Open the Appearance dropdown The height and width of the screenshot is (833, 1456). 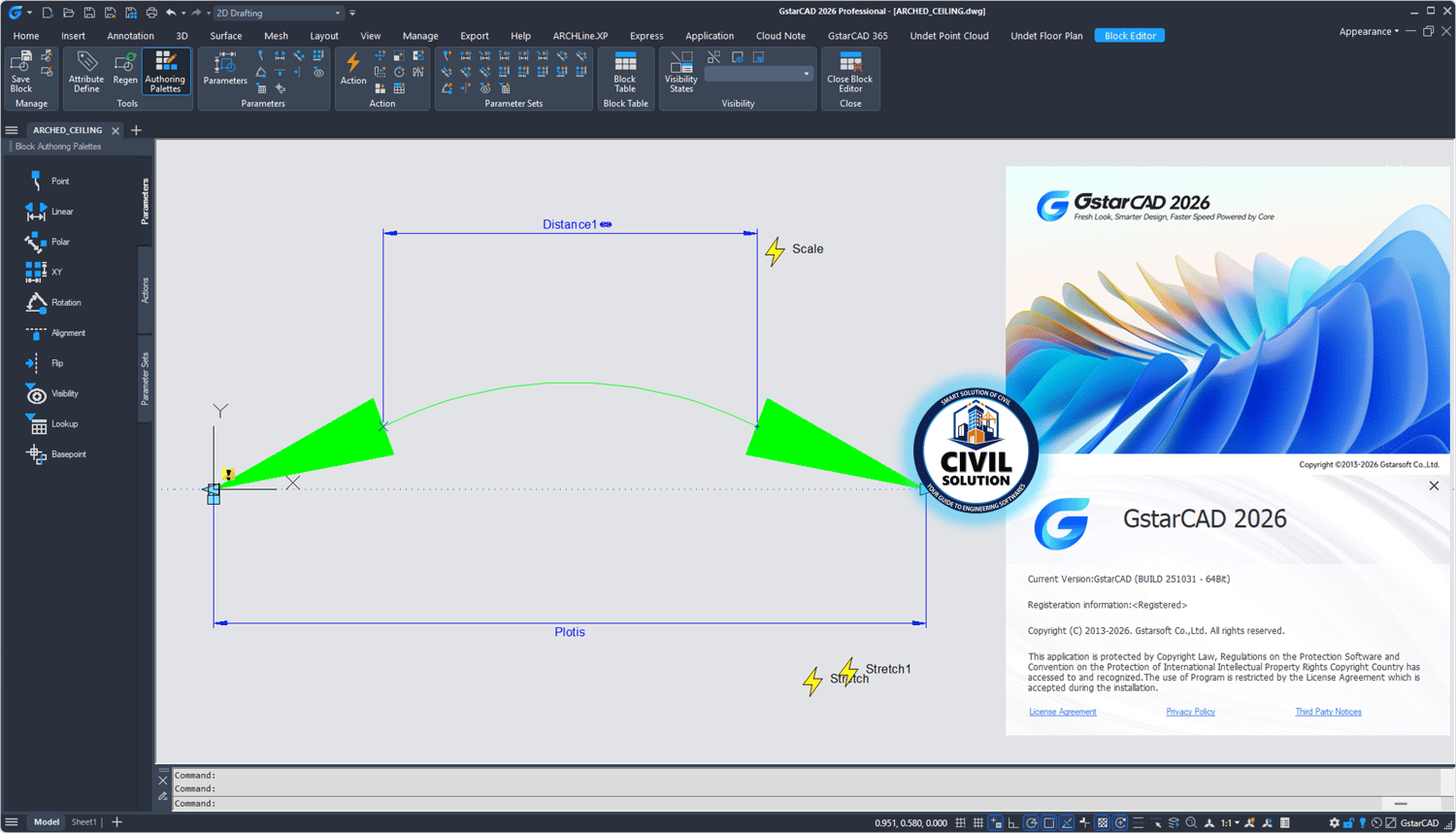tap(1369, 31)
